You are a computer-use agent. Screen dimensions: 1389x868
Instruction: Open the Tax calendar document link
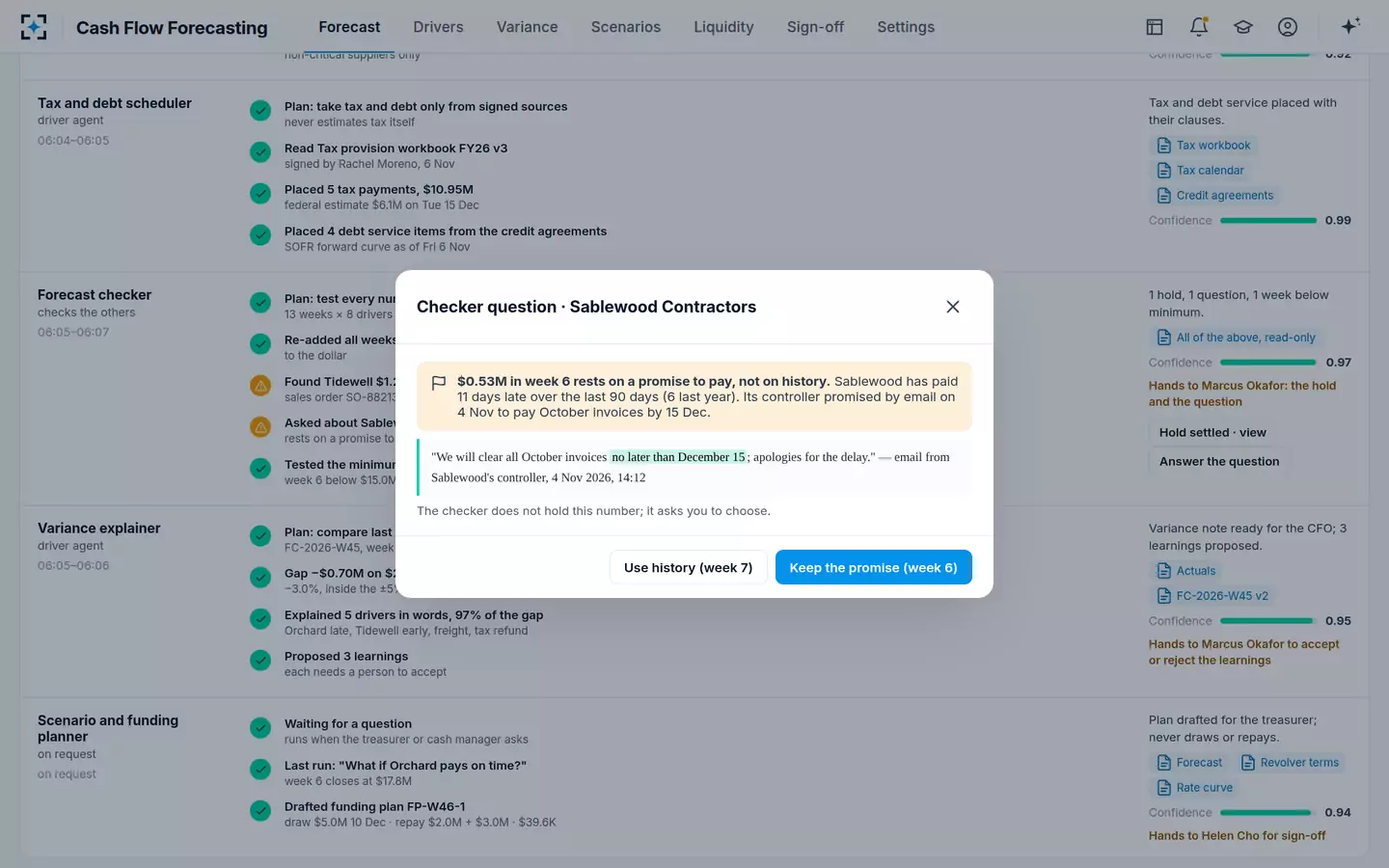(1201, 171)
